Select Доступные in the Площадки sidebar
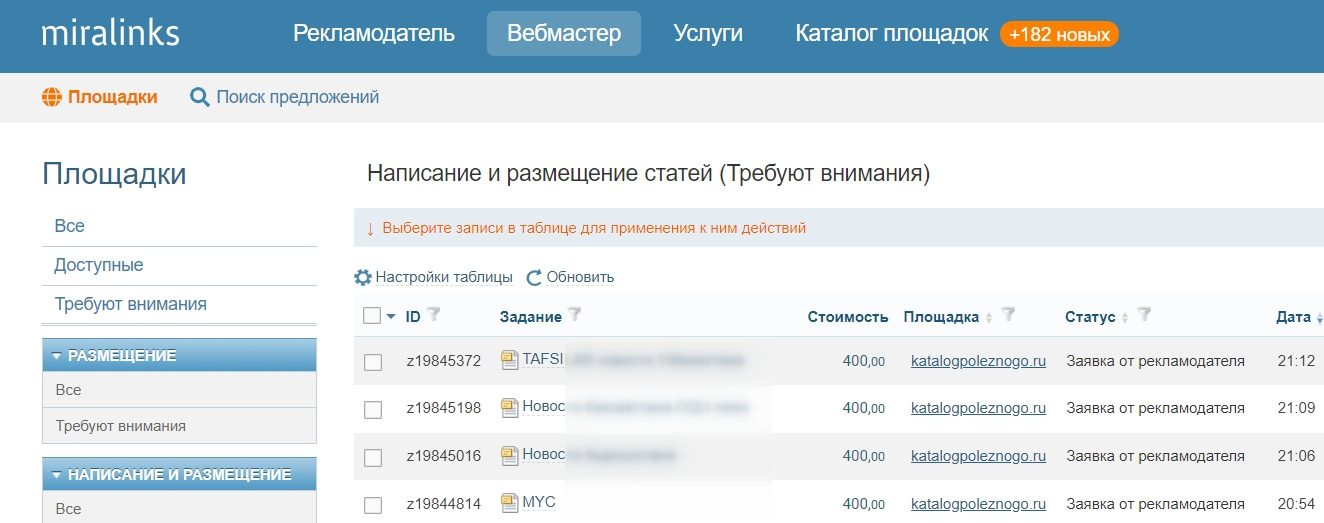The image size is (1324, 523). coord(99,265)
